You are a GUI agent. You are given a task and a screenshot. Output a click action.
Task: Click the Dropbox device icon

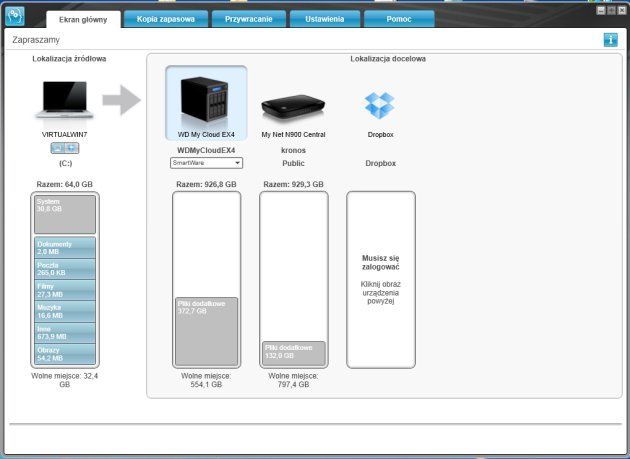pos(380,106)
